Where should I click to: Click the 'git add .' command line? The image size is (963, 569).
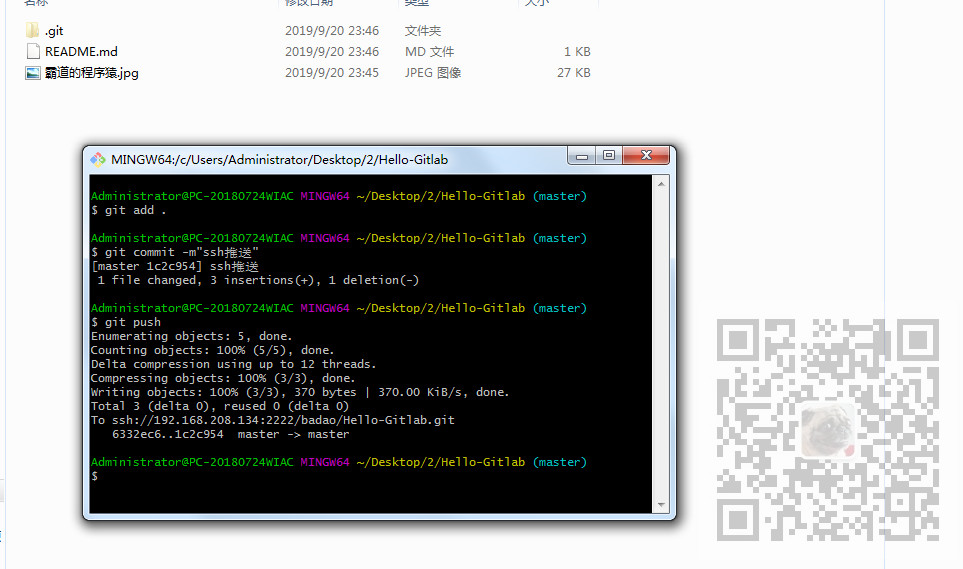pyautogui.click(x=128, y=210)
